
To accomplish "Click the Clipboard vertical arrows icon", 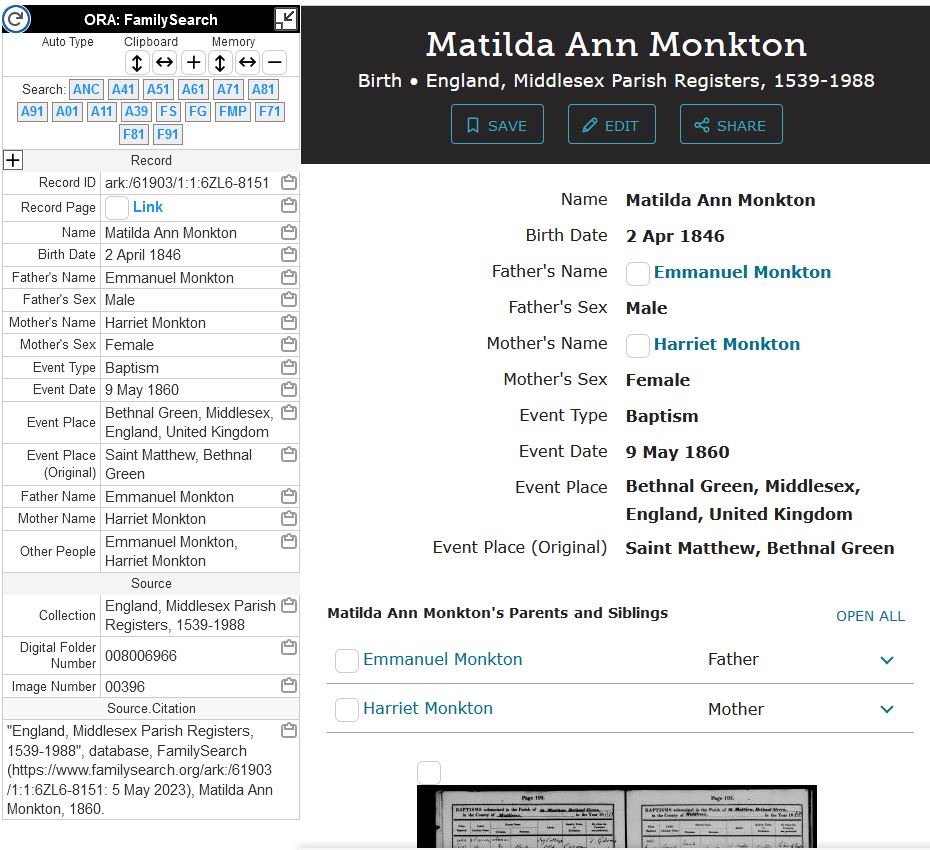I will click(x=138, y=63).
